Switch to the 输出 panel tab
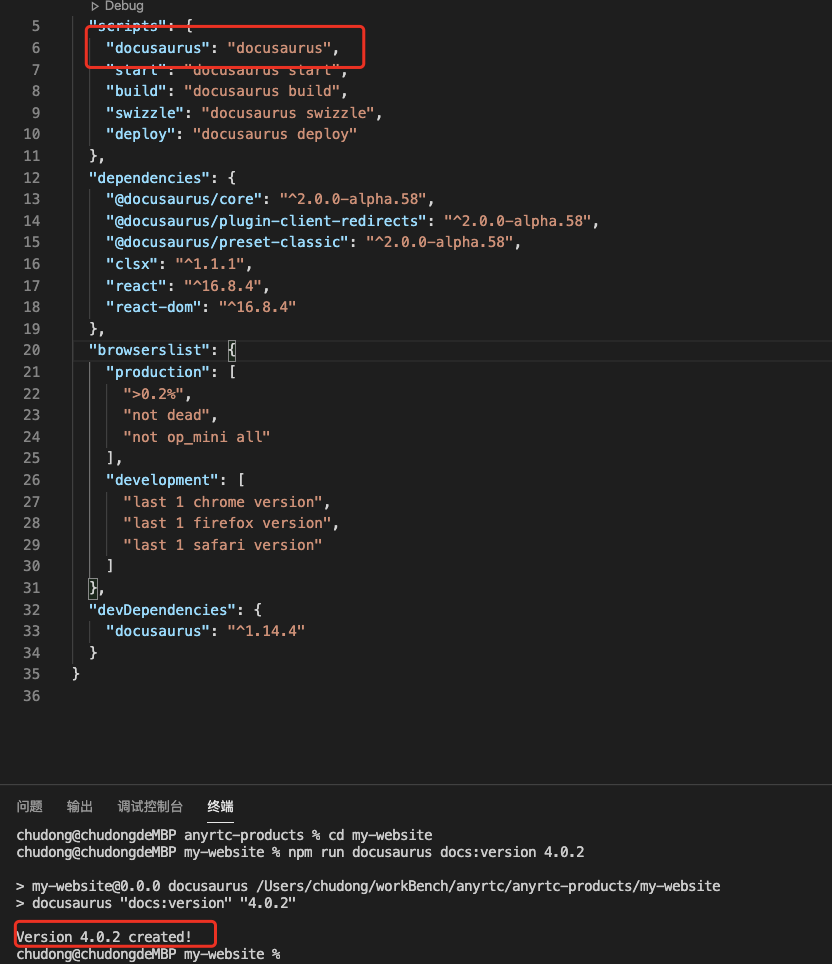This screenshot has height=964, width=832. click(80, 807)
